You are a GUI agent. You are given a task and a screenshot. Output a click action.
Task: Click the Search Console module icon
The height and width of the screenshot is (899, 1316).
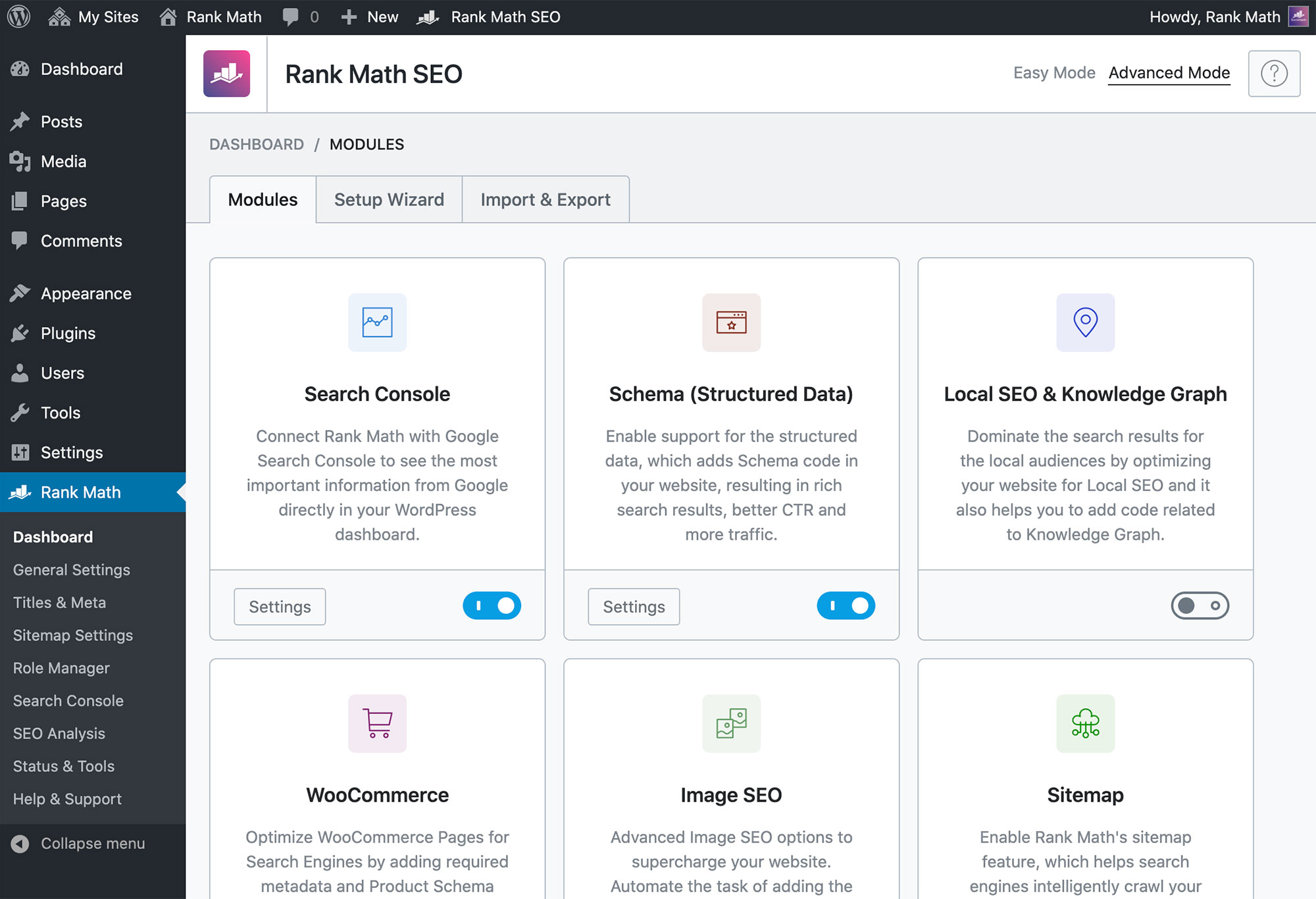coord(377,322)
